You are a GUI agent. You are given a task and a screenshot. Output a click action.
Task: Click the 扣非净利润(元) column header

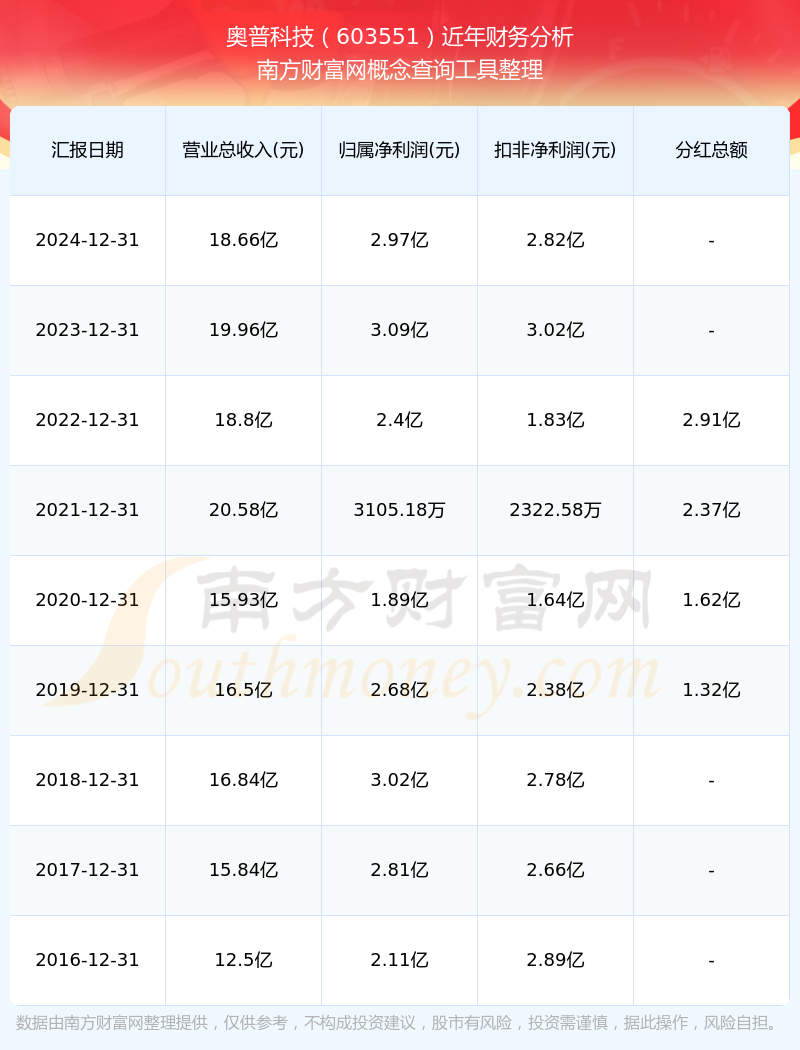coord(555,150)
